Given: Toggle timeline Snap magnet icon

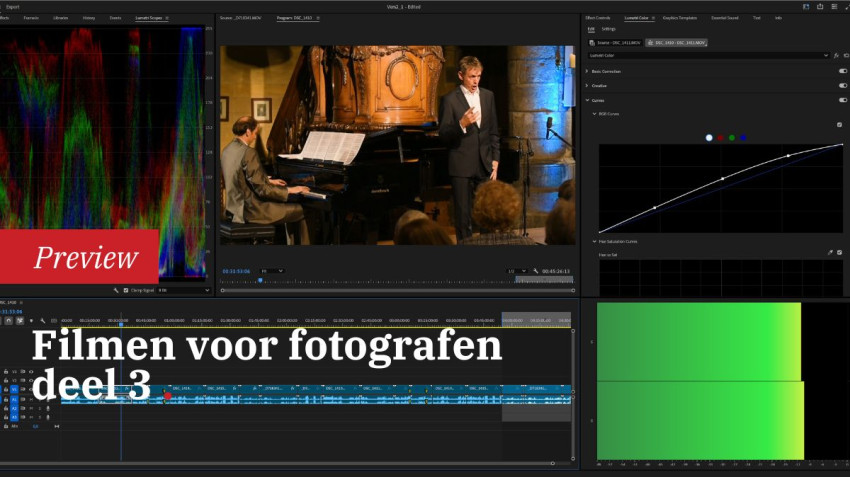Looking at the screenshot, I should [x=9, y=321].
